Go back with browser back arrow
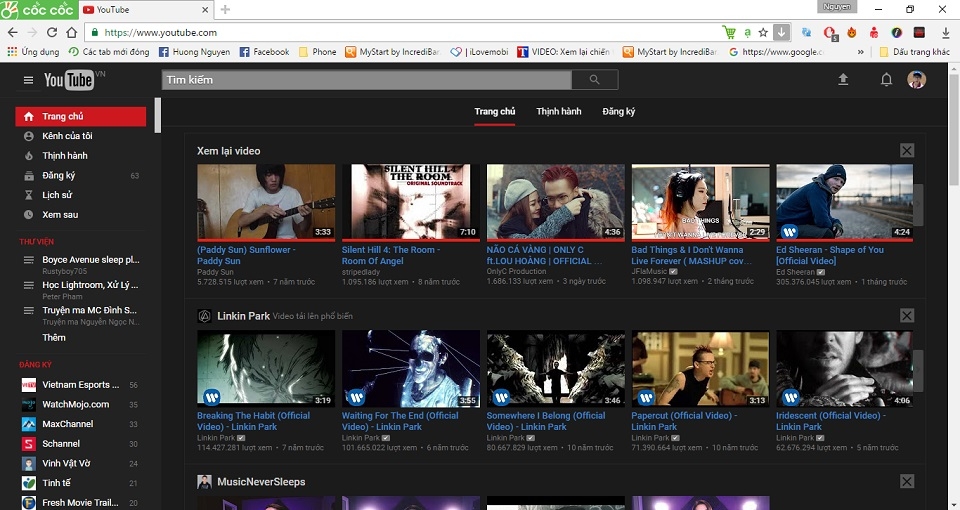The image size is (960, 510). point(13,32)
